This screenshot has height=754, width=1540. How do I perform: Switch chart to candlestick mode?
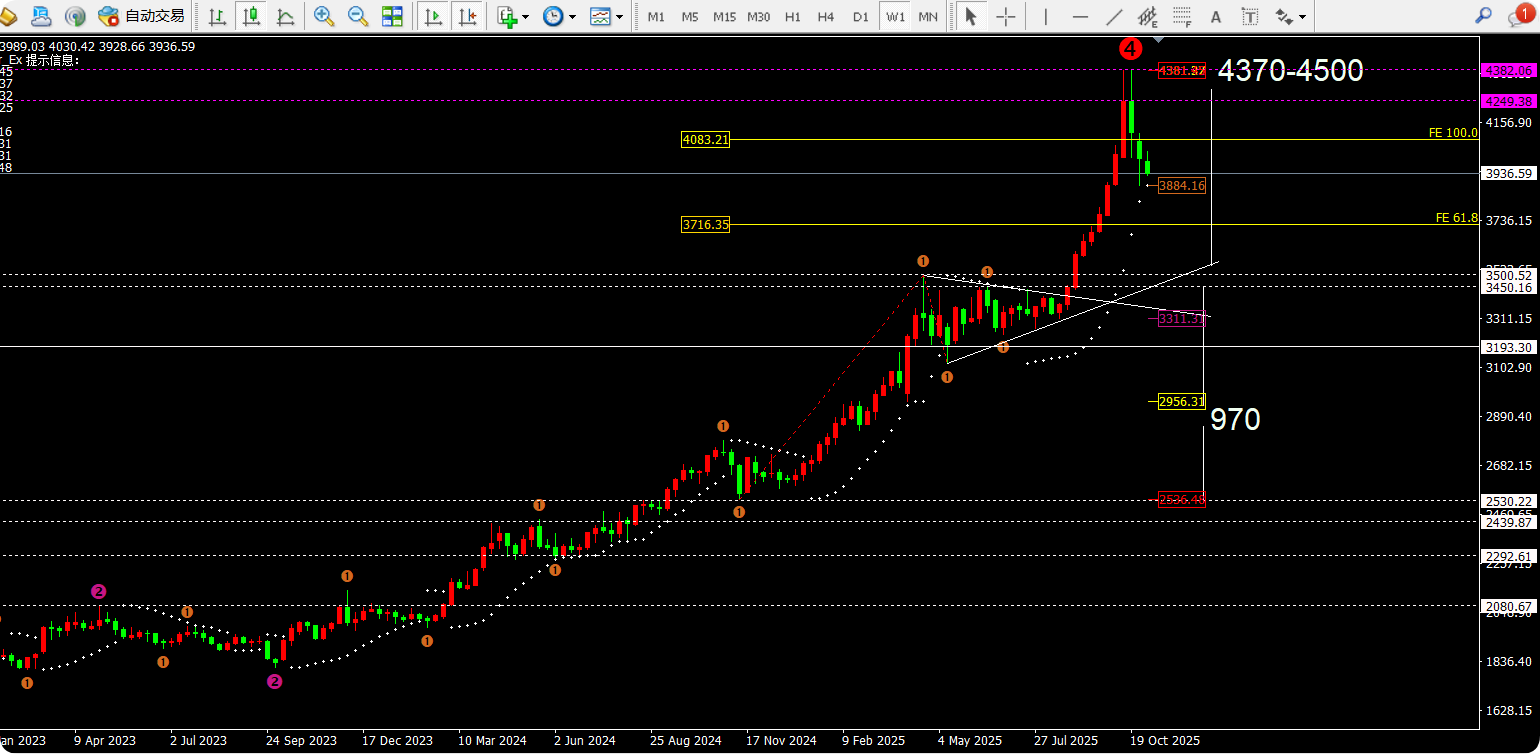[251, 16]
